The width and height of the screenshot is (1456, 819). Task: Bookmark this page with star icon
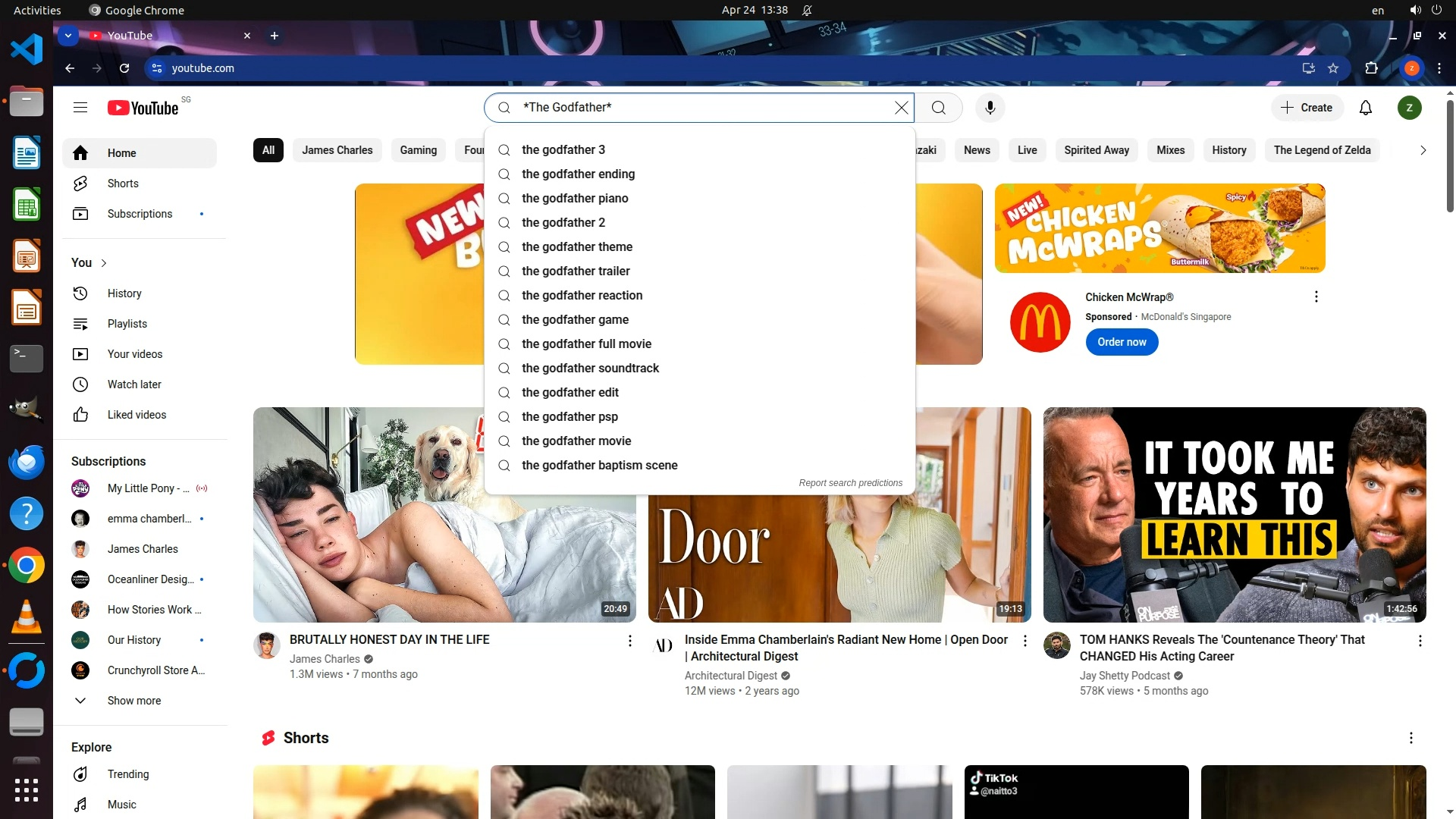[x=1333, y=68]
